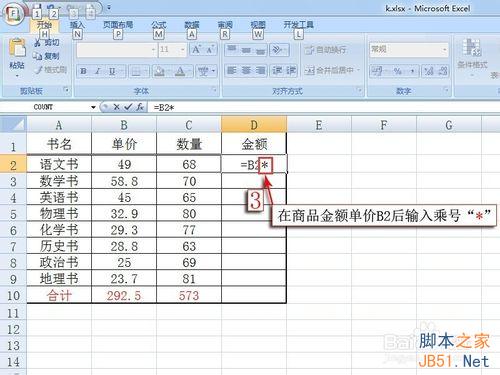Viewport: 500px width, 375px height.
Task: Open the Clipboard (剪贴板) group dialog launcher
Action: (x=66, y=90)
